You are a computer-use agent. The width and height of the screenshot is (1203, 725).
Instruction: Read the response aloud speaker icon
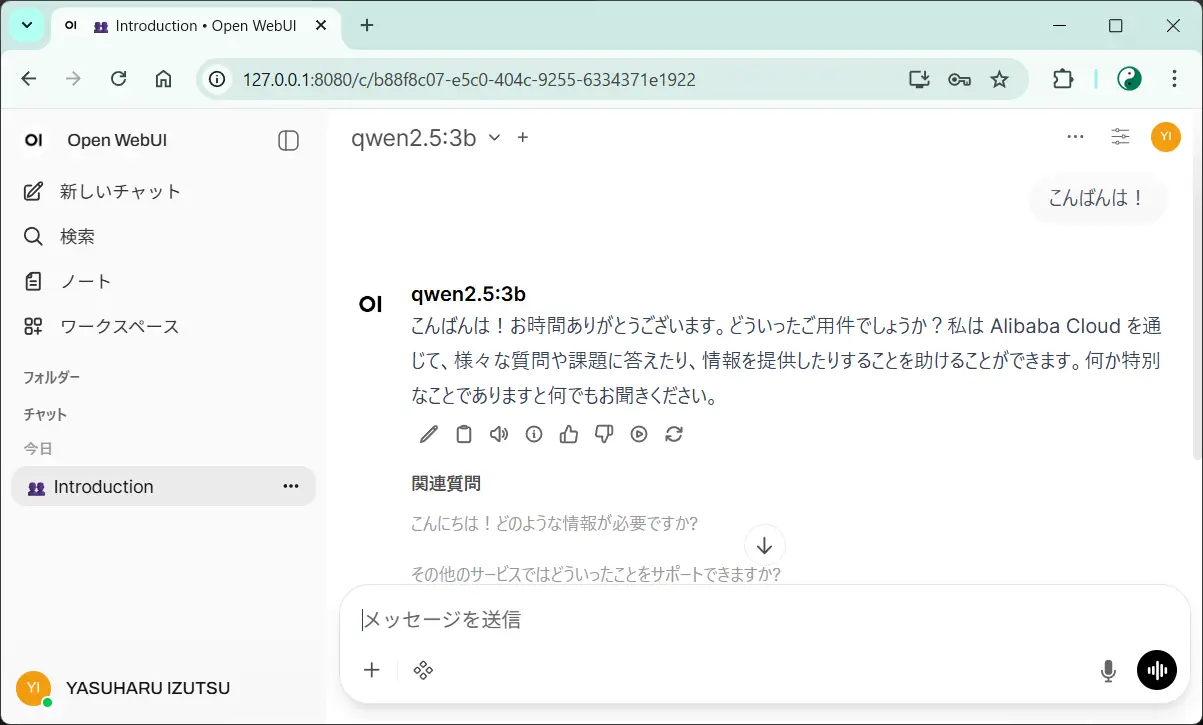tap(499, 434)
